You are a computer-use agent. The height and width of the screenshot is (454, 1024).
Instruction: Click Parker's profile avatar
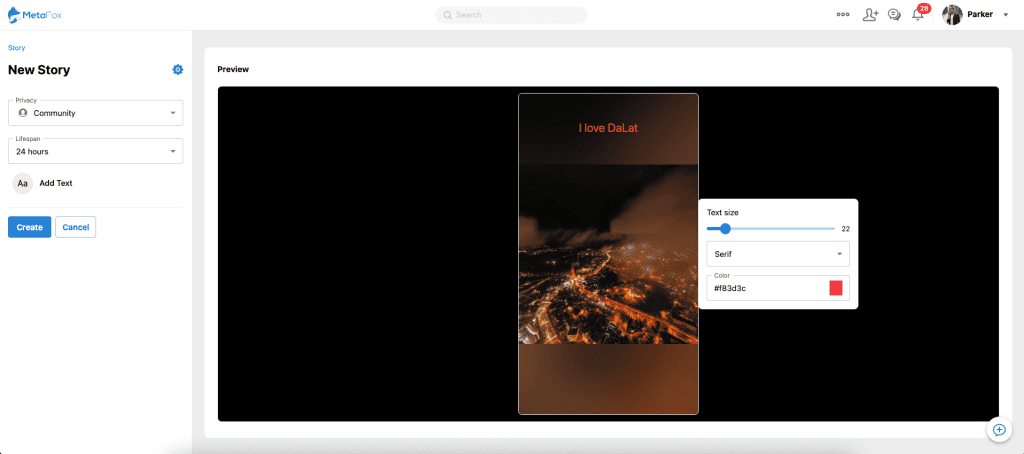click(952, 15)
